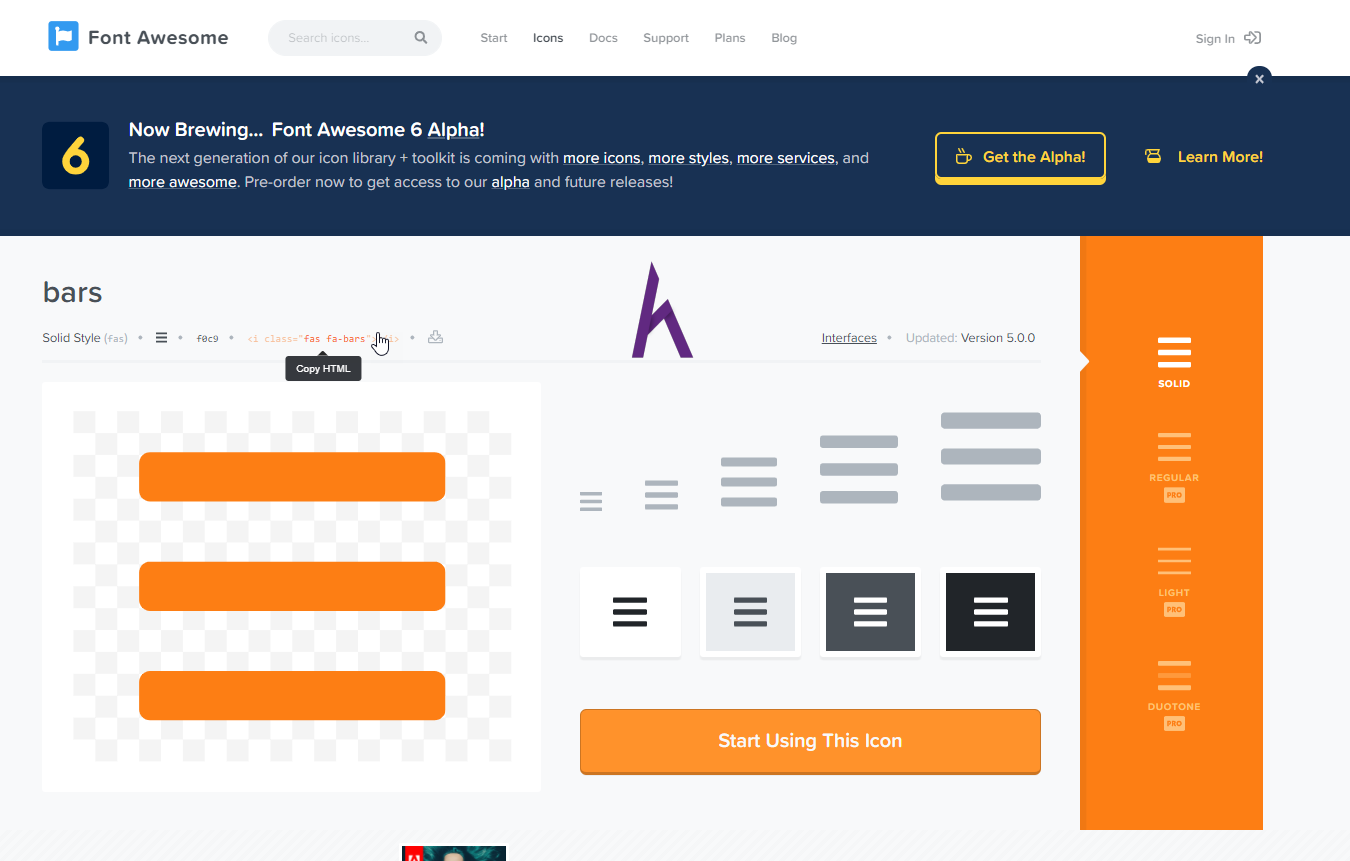Close the Font Awesome 6 banner
1350x861 pixels.
coord(1259,78)
